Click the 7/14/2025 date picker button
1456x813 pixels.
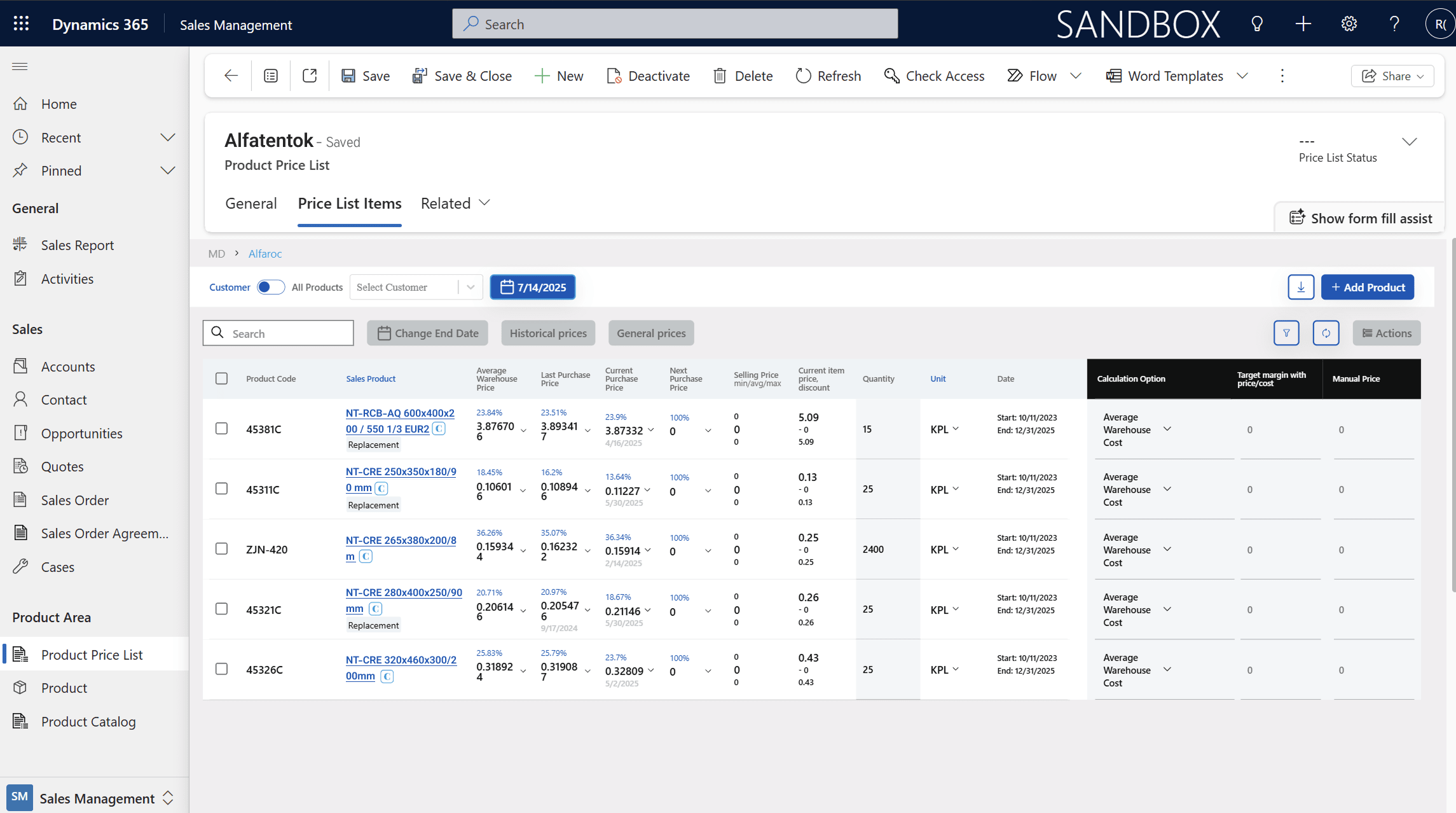pos(533,287)
